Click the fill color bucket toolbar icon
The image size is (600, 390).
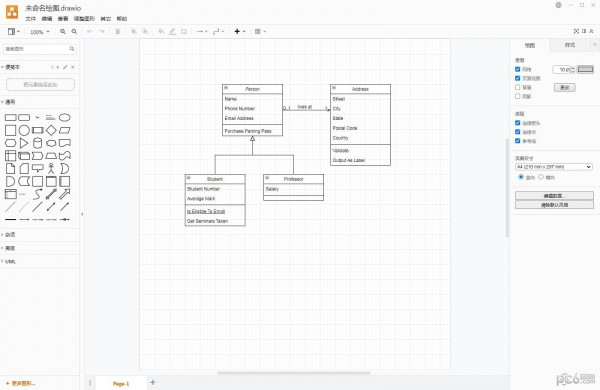click(x=161, y=32)
